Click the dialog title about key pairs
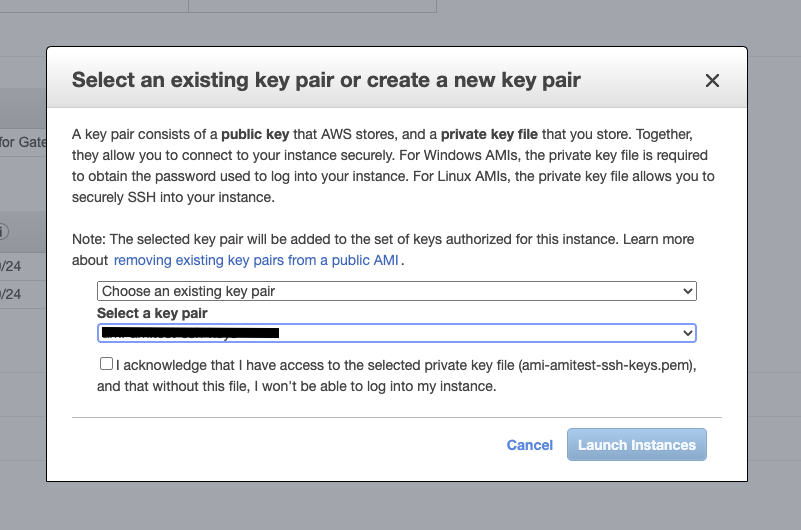801x530 pixels. coord(326,80)
